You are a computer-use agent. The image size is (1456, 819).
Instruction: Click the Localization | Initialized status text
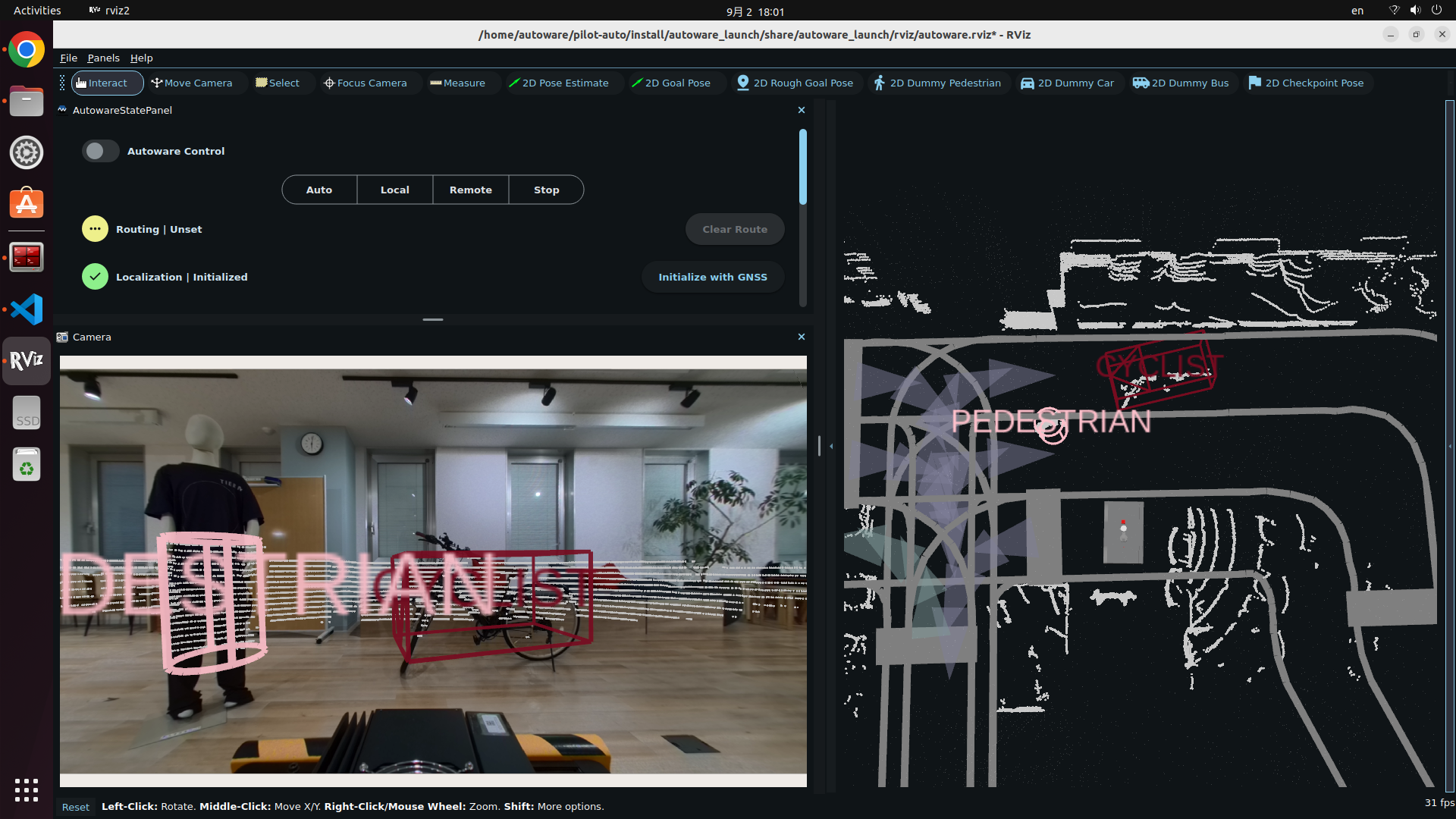[x=182, y=277]
